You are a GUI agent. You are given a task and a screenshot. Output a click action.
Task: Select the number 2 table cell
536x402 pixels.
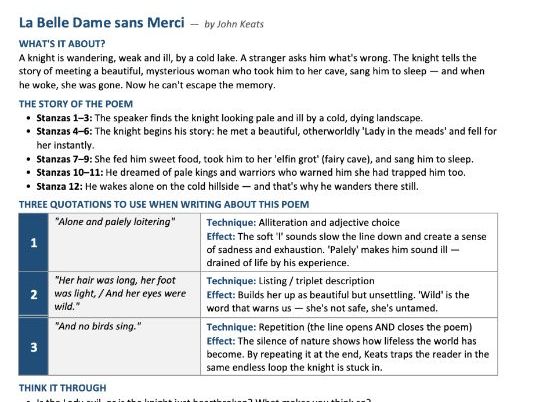point(34,294)
